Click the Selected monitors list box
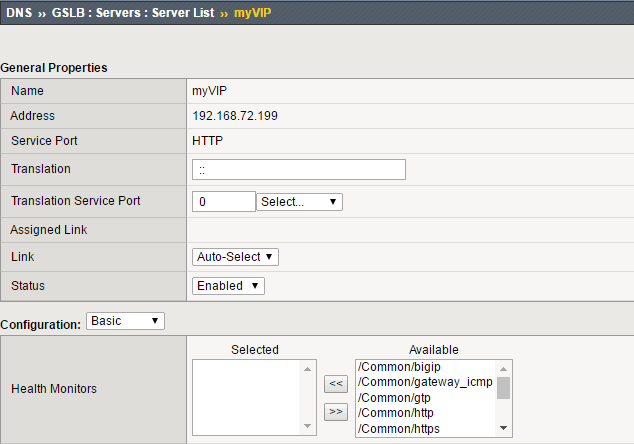The image size is (634, 444). coord(246,398)
